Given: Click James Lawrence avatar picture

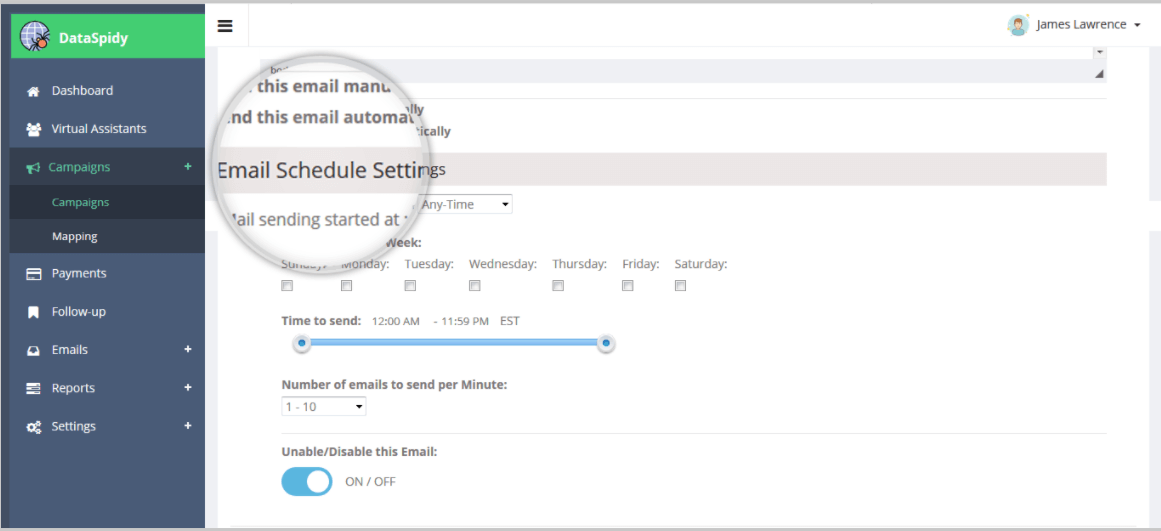Looking at the screenshot, I should tap(1018, 25).
